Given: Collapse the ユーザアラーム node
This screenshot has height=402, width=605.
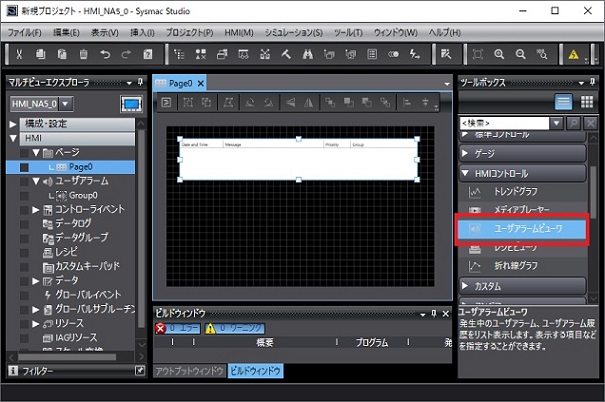Looking at the screenshot, I should click(x=36, y=181).
